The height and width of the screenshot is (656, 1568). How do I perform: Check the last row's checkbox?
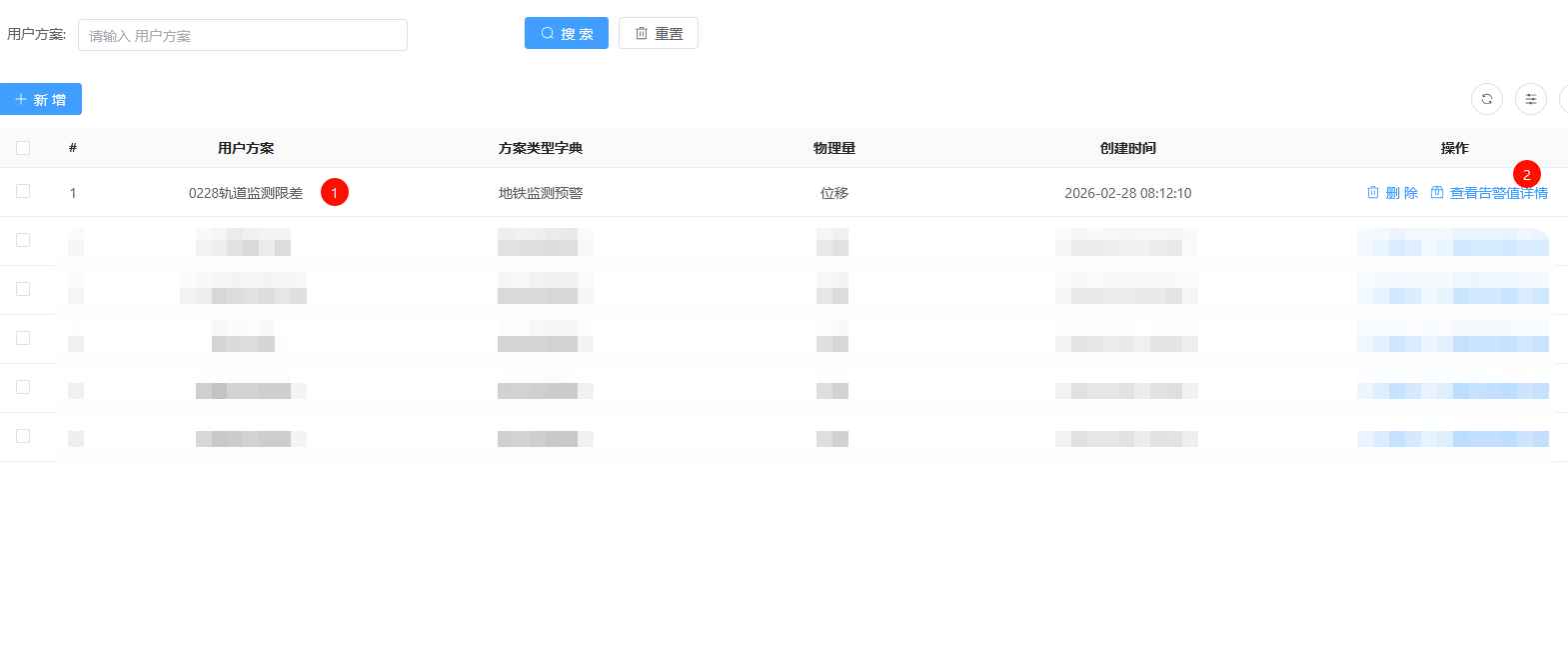coord(23,436)
